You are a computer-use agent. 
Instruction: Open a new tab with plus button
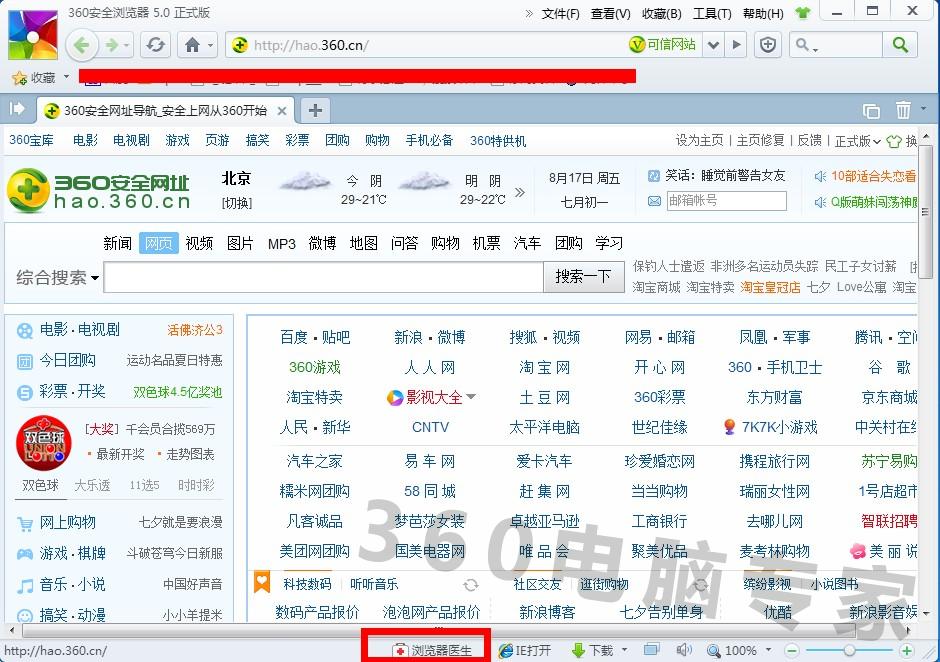[315, 110]
